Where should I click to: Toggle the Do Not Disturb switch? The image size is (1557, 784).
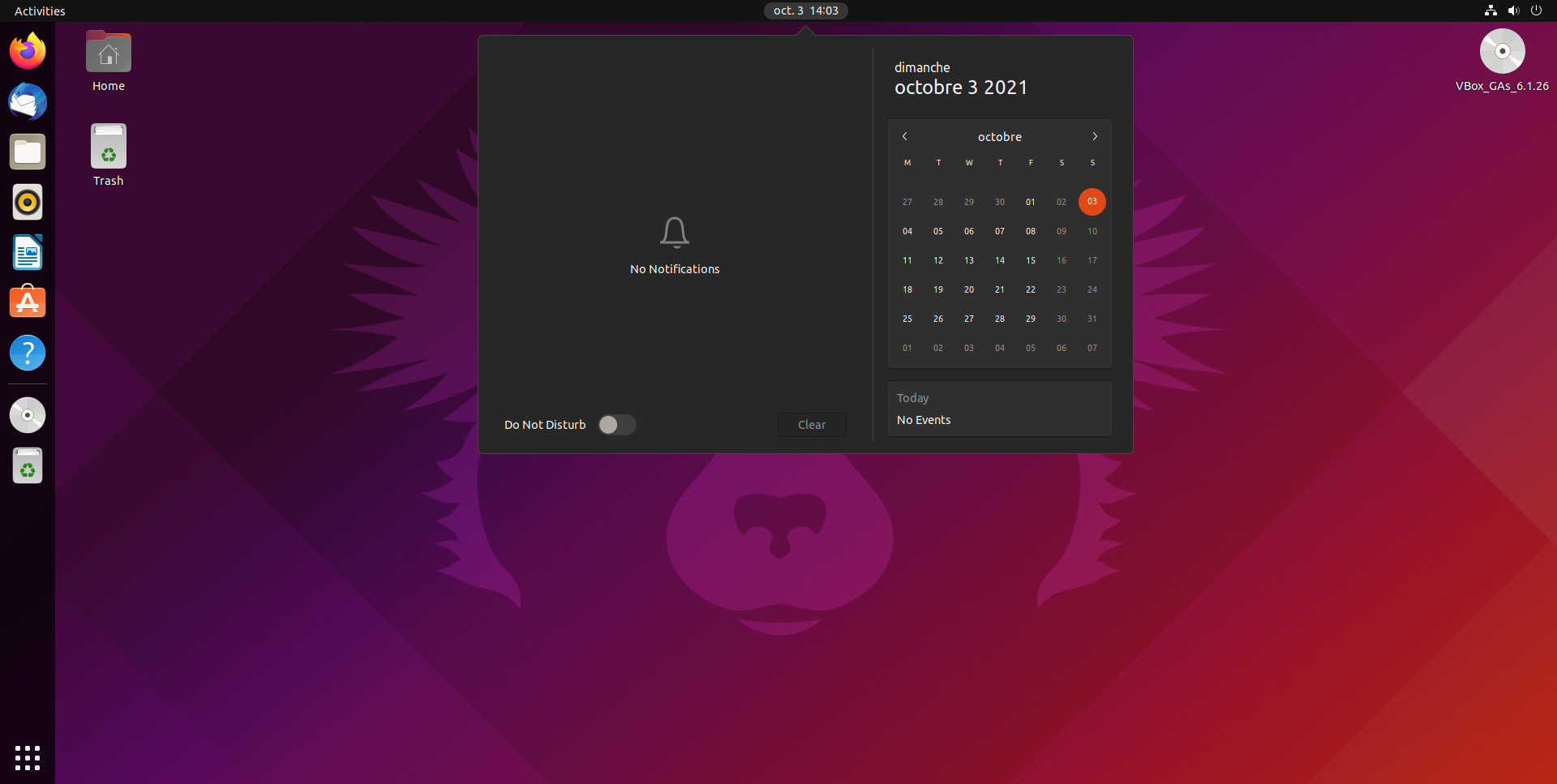[617, 425]
